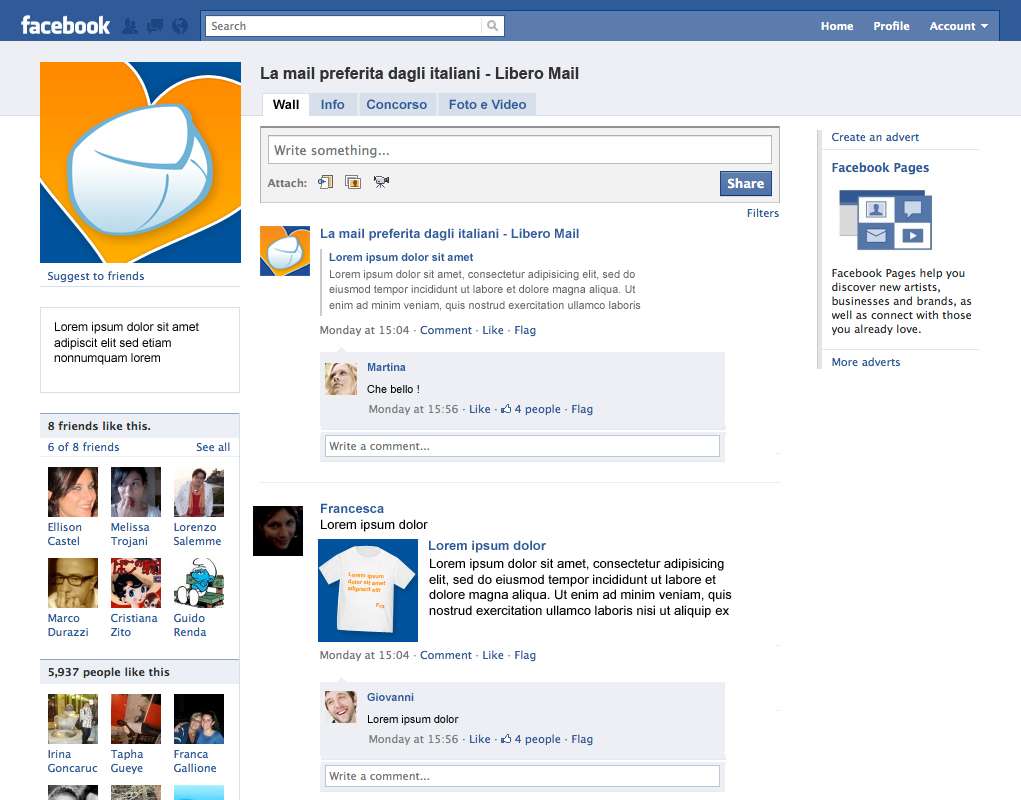1021x800 pixels.
Task: Open the Concorso tab
Action: point(397,105)
